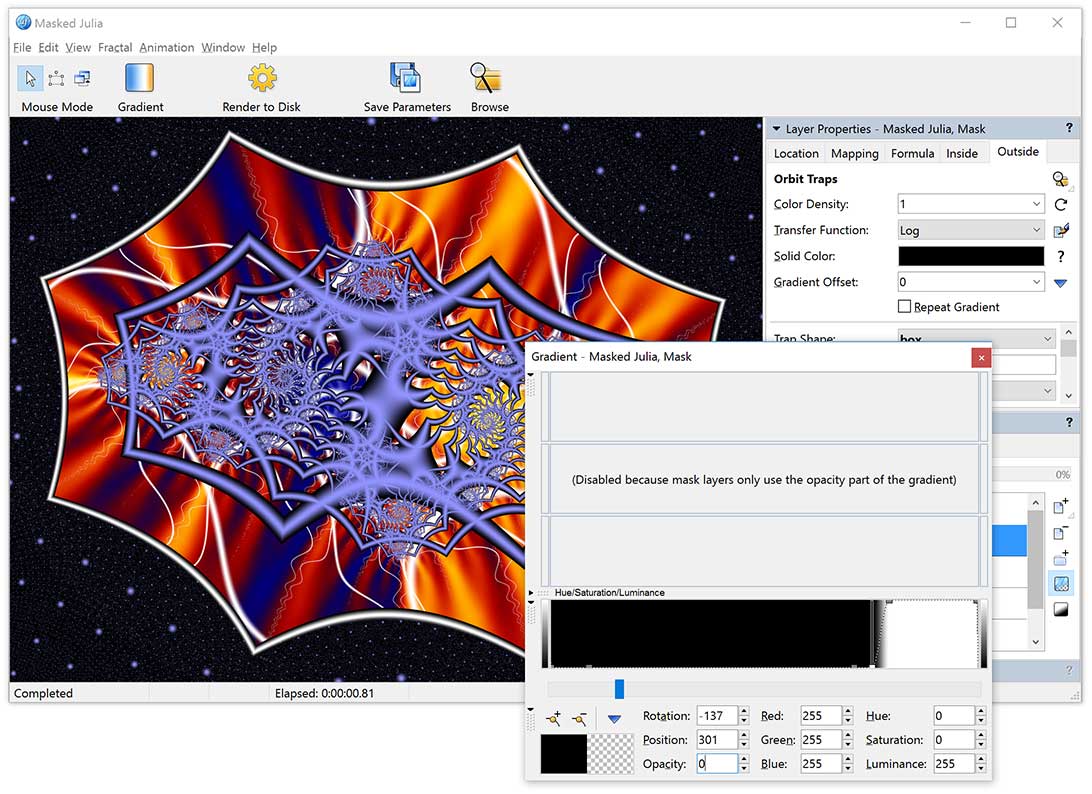Open the Fractal menu
Screen dimensions: 1092x794
tap(115, 47)
